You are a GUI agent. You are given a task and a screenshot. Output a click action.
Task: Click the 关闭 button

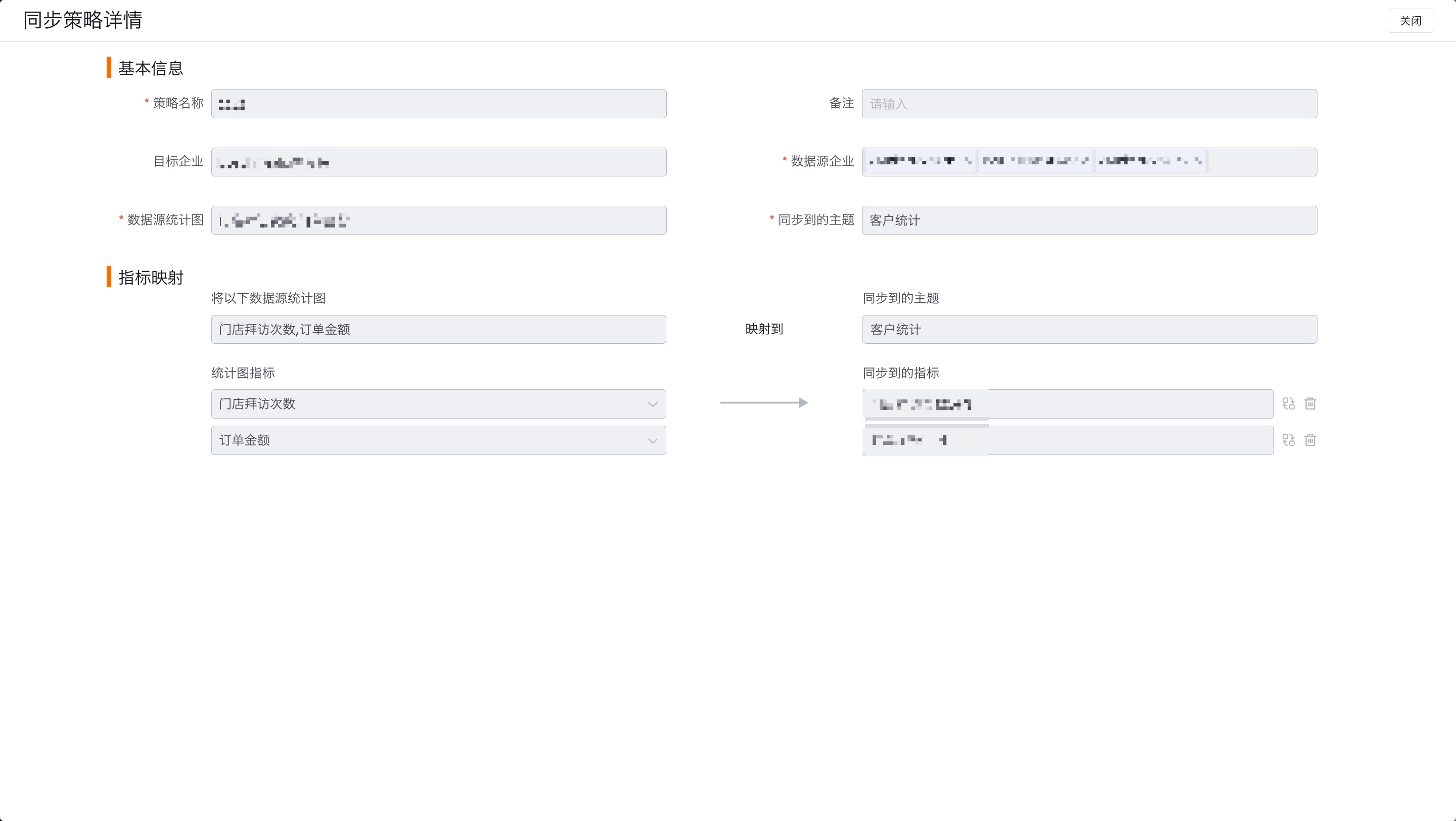pos(1410,21)
